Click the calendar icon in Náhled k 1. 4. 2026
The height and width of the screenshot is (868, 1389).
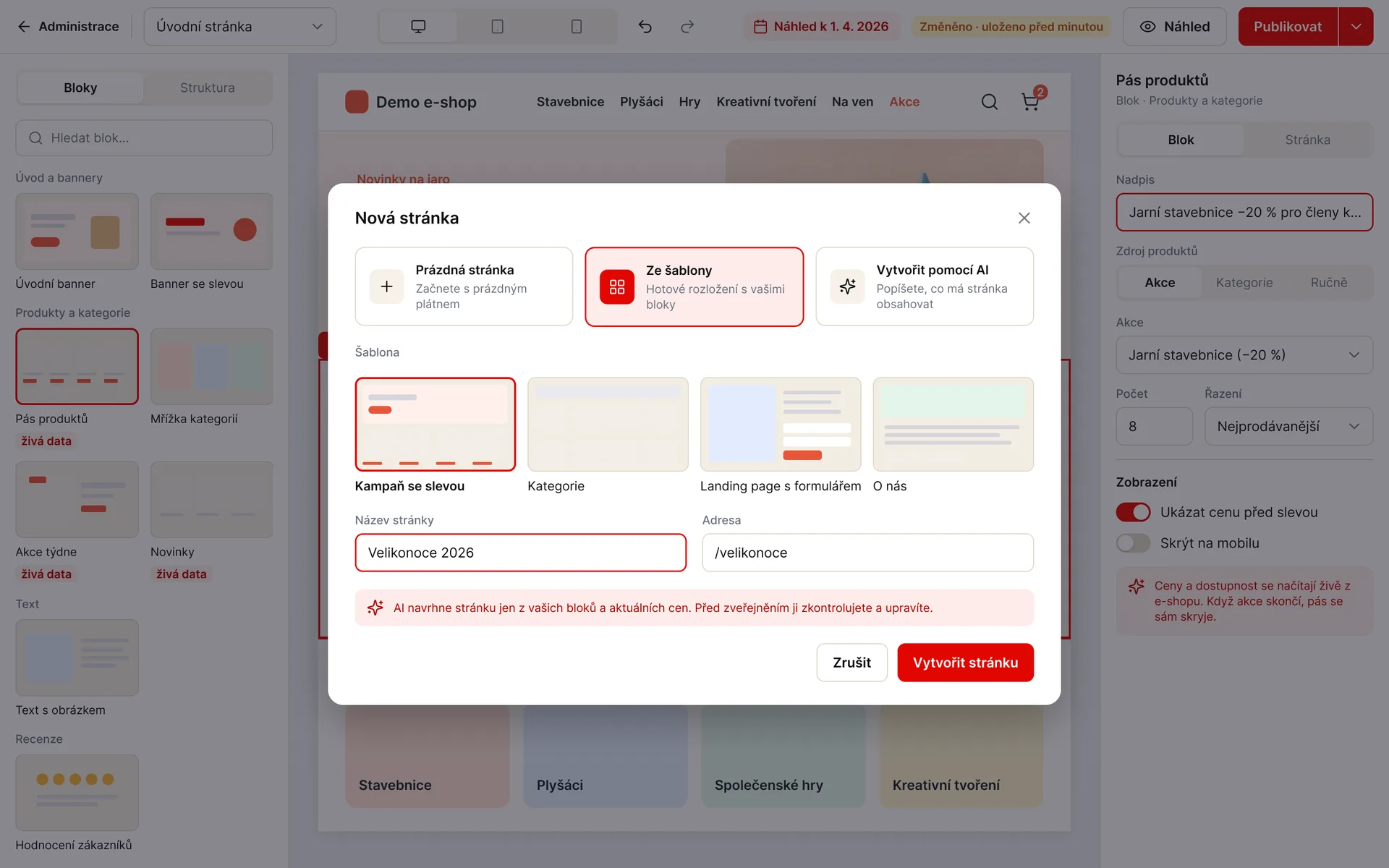click(760, 27)
